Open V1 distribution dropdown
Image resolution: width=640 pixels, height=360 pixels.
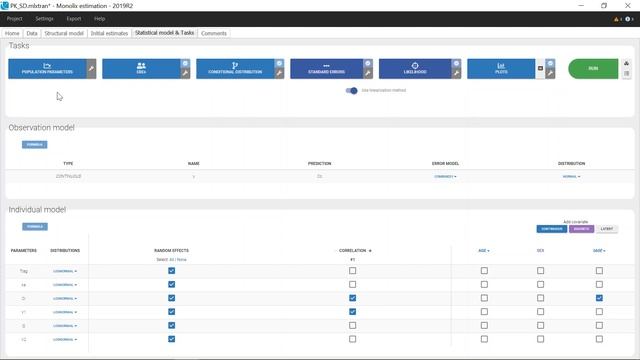65,312
